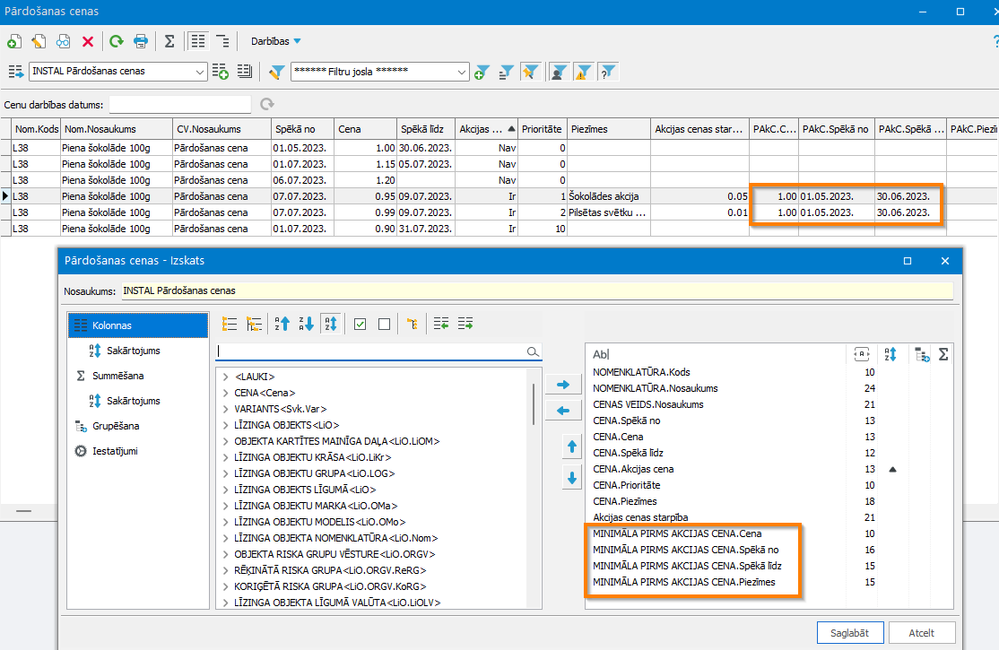Select CENA.Akcijas cena in columns list
Viewport: 999px width, 650px height.
(x=633, y=469)
